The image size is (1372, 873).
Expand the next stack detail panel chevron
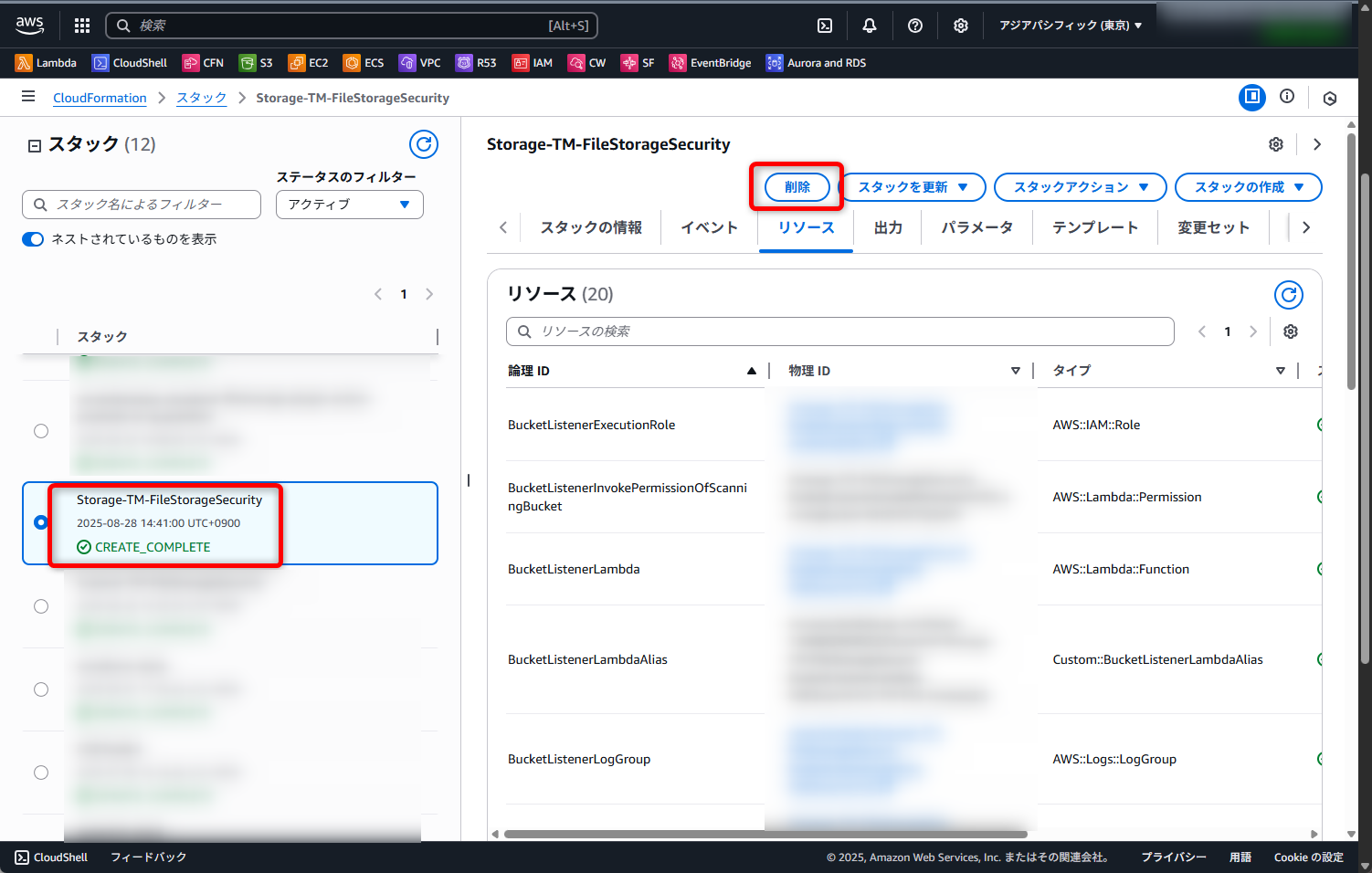(x=1316, y=144)
